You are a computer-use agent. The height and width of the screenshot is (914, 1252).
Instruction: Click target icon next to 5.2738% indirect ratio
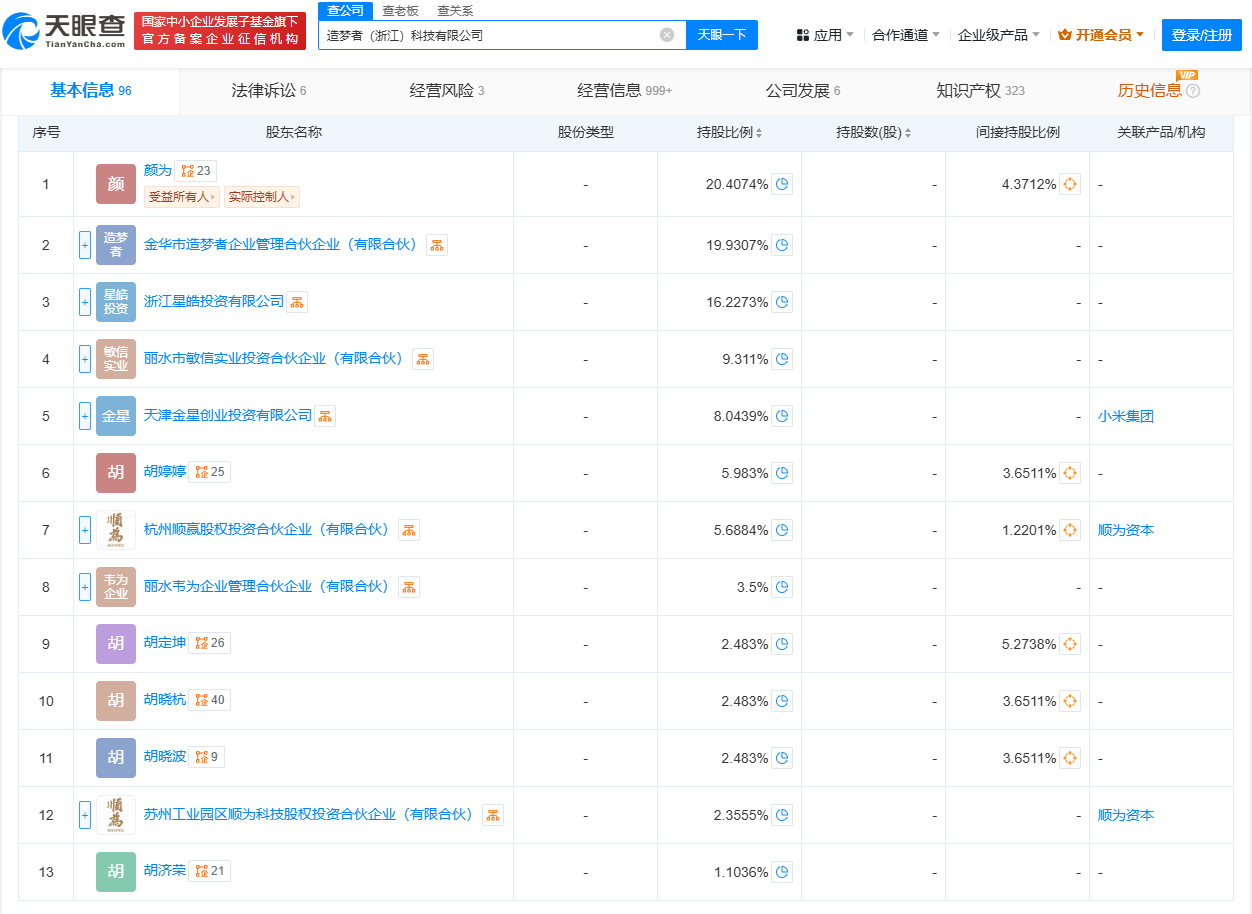pos(1070,644)
